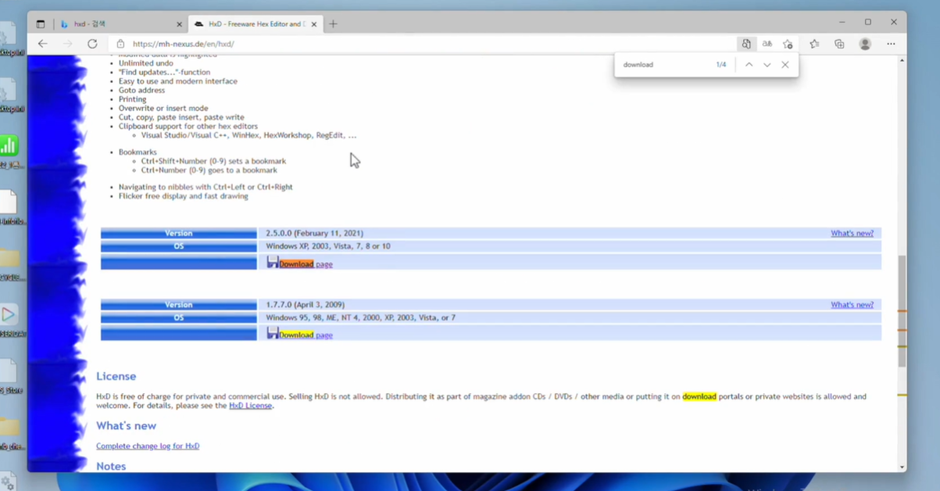Minimize the browser window
The image size is (940, 491).
pyautogui.click(x=842, y=22)
